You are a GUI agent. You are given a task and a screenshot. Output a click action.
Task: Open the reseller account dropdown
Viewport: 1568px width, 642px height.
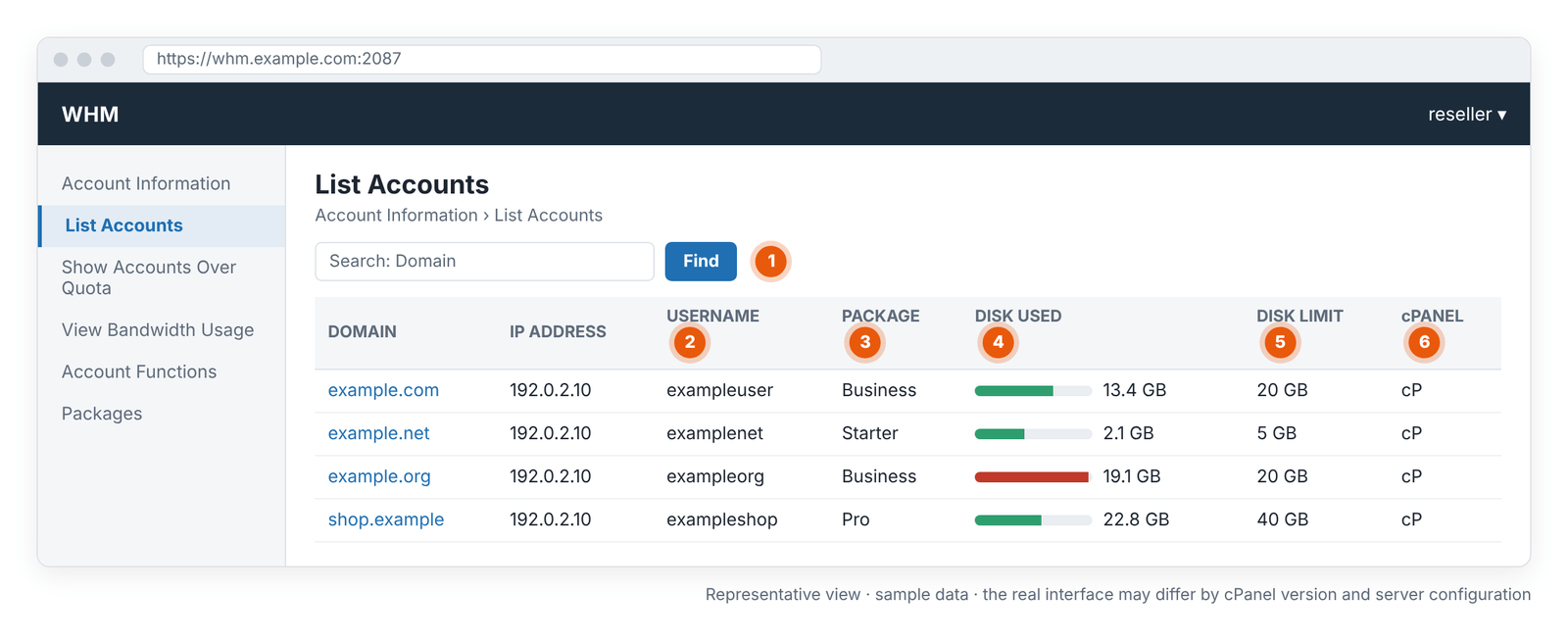[1467, 115]
